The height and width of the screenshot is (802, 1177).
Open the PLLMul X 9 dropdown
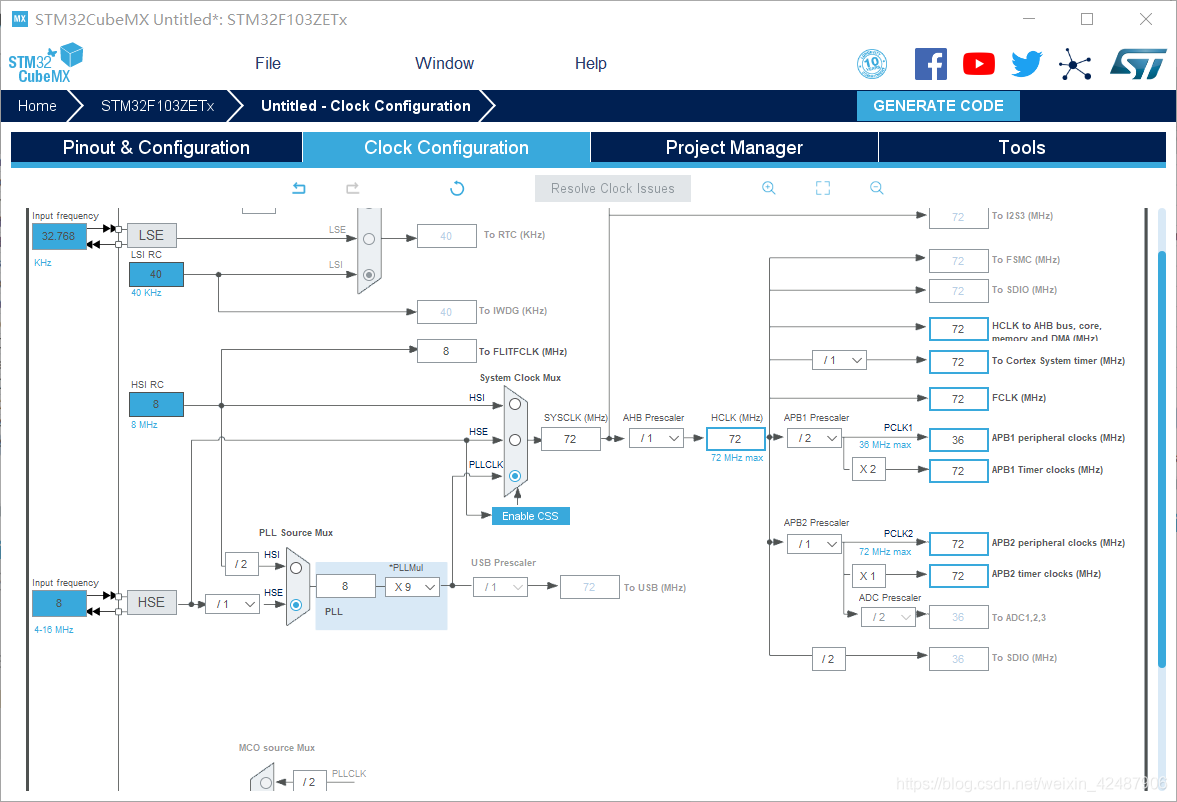coord(412,587)
